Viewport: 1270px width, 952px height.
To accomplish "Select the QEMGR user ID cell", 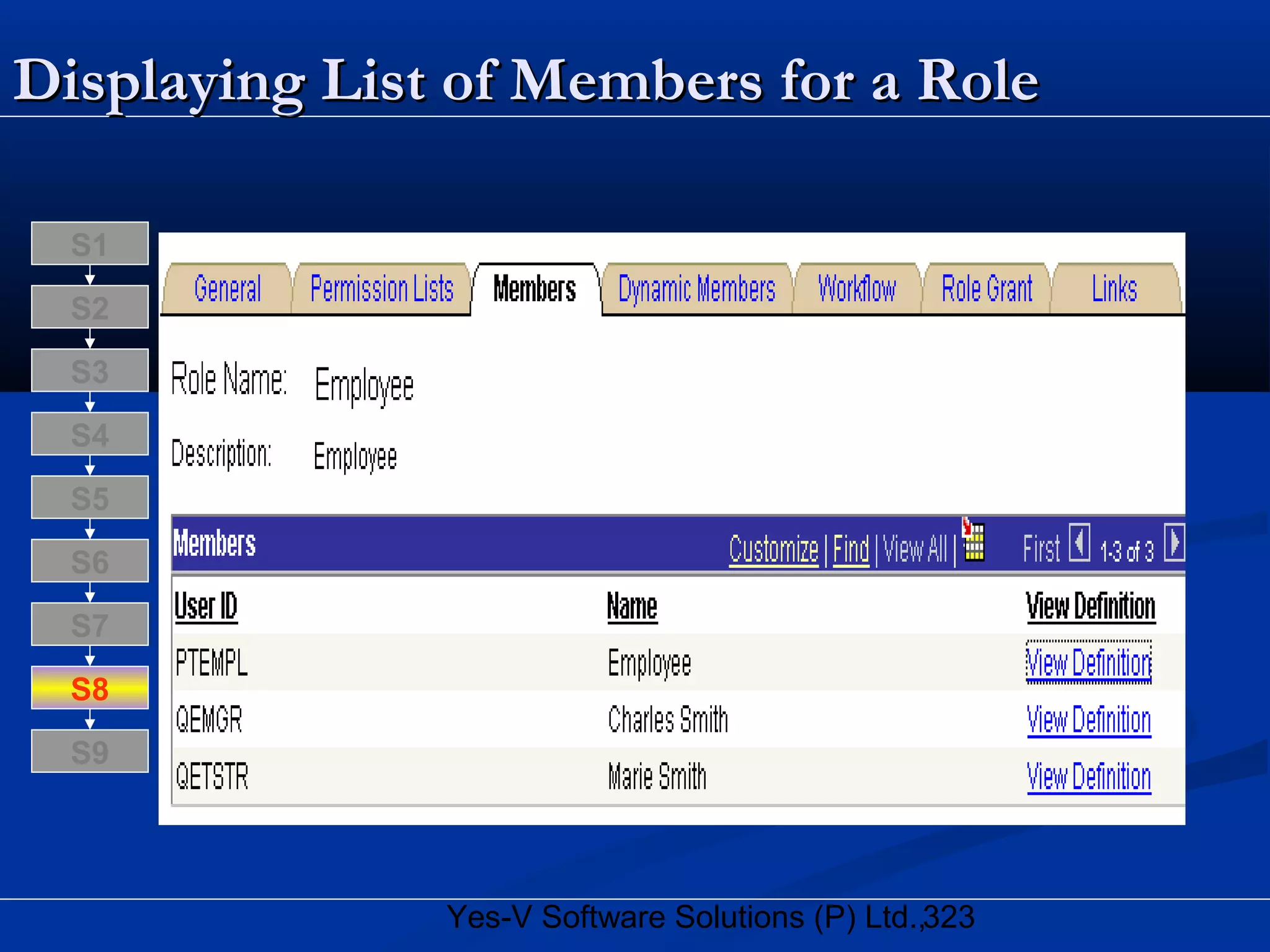I will pos(209,720).
